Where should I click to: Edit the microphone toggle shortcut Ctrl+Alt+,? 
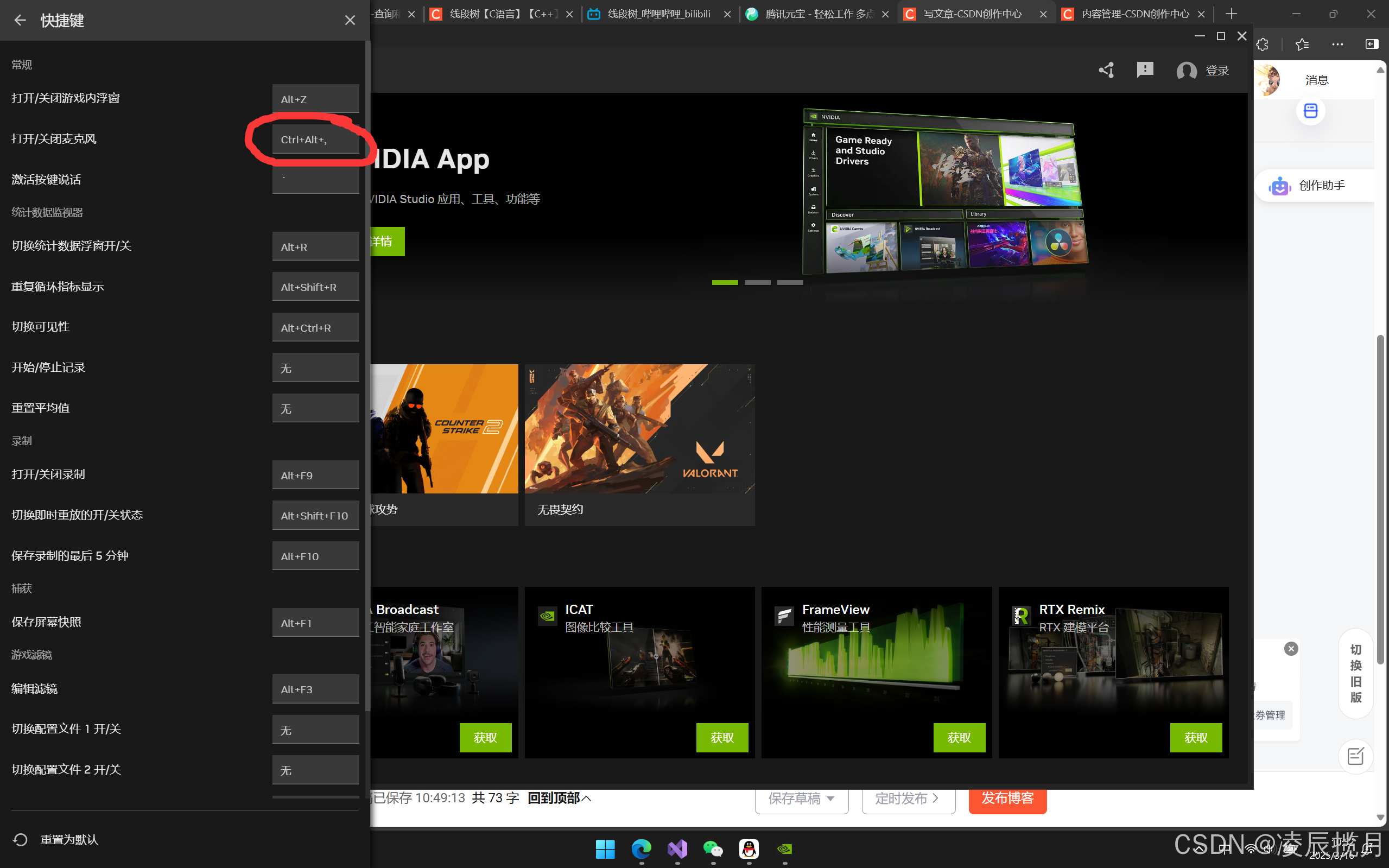(x=315, y=140)
